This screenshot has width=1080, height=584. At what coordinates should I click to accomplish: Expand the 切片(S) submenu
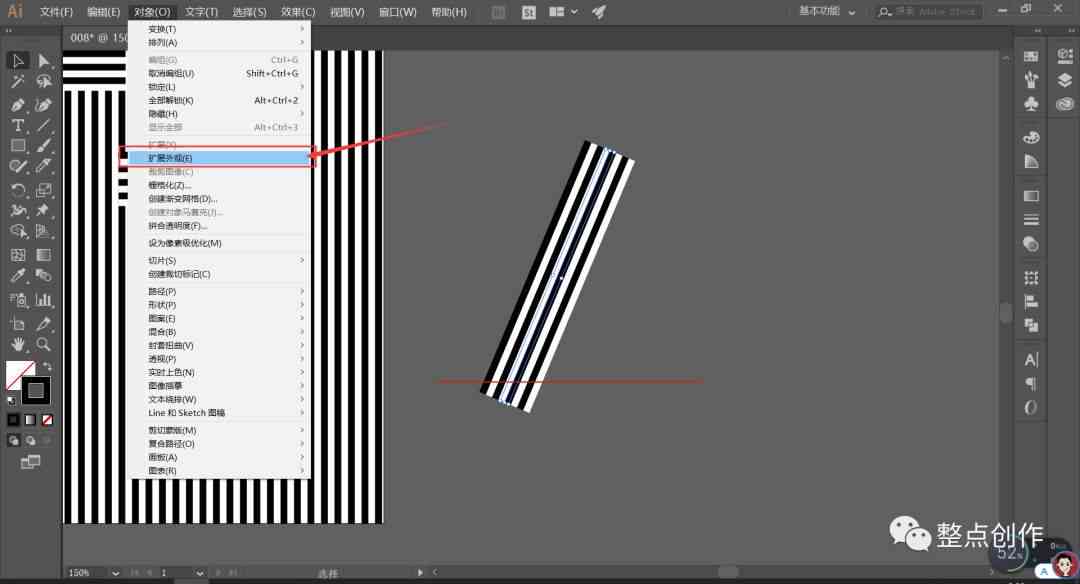[219, 260]
